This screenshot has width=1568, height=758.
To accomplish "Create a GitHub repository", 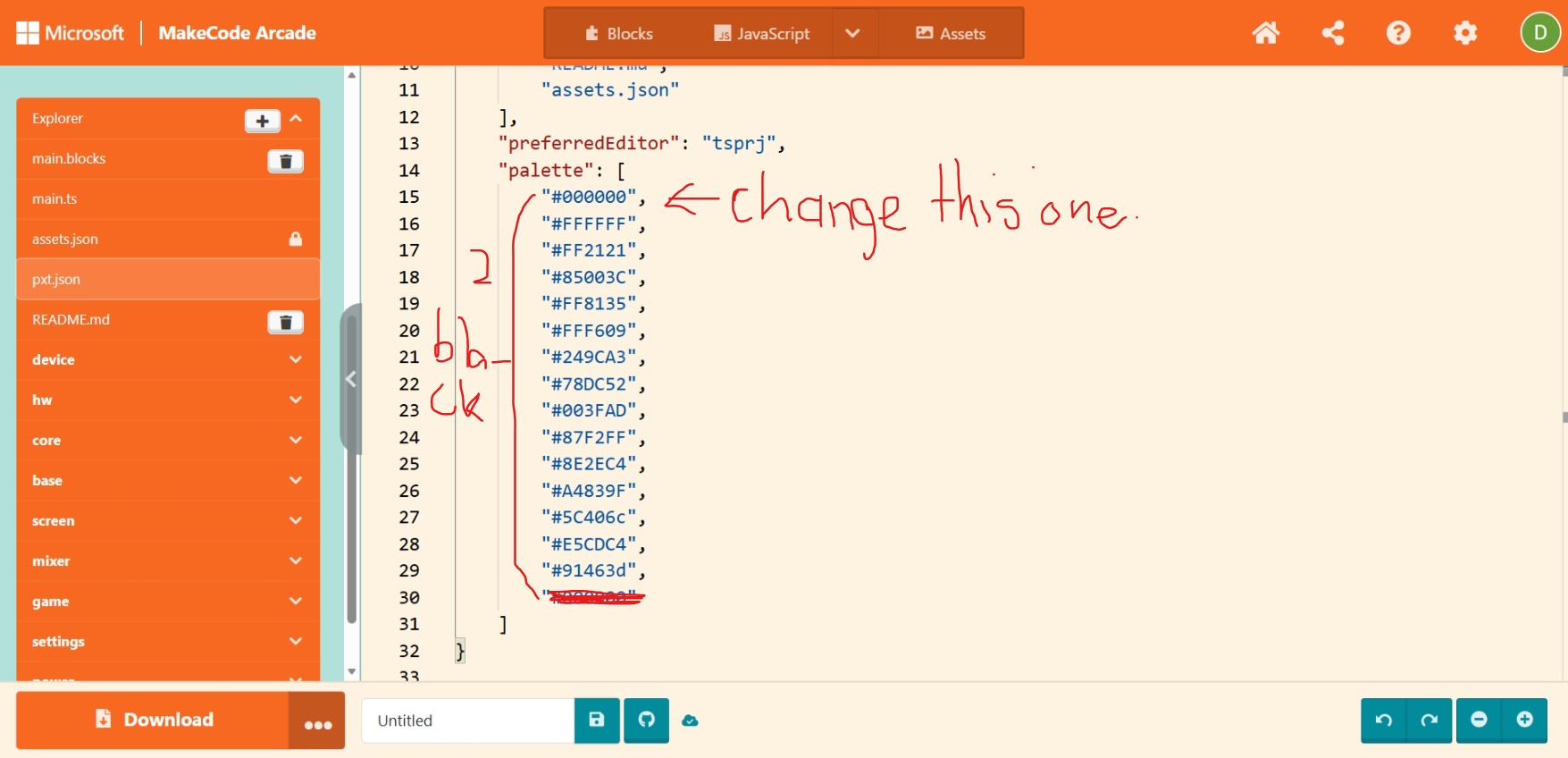I will coord(647,720).
